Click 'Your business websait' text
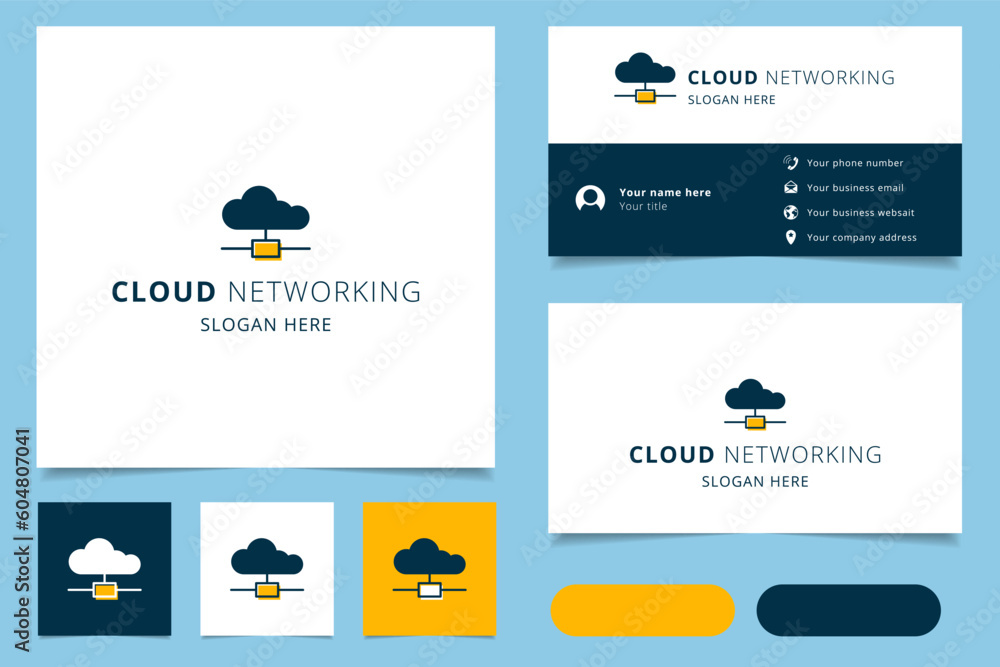The height and width of the screenshot is (667, 1000). click(860, 212)
